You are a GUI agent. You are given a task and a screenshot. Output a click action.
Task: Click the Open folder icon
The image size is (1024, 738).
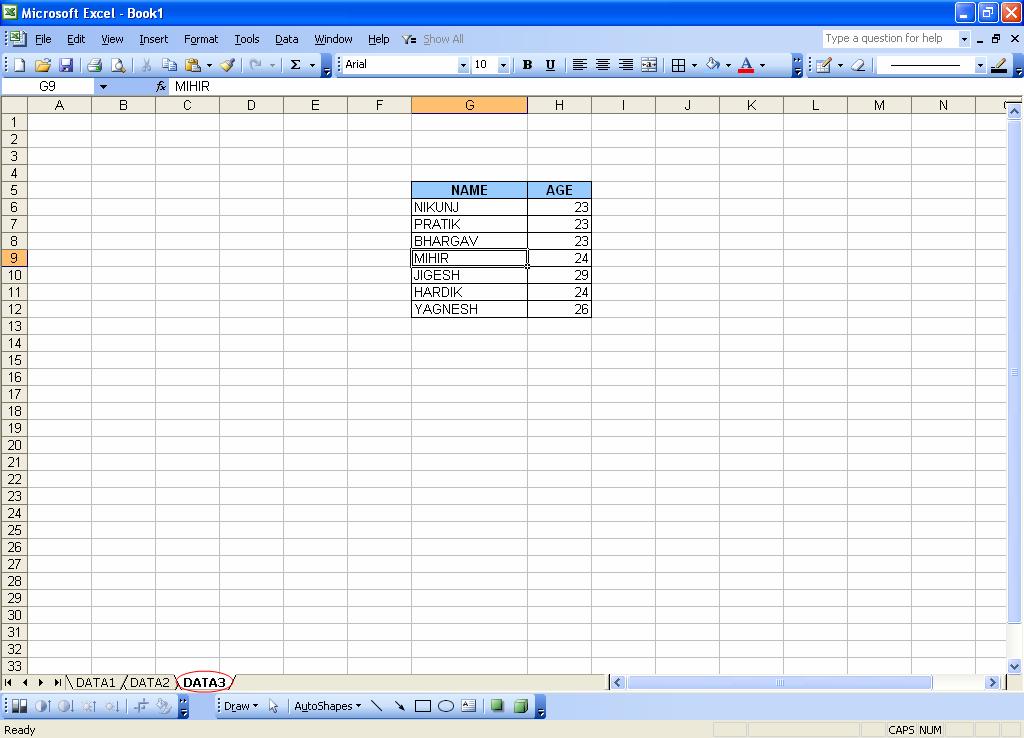[43, 65]
